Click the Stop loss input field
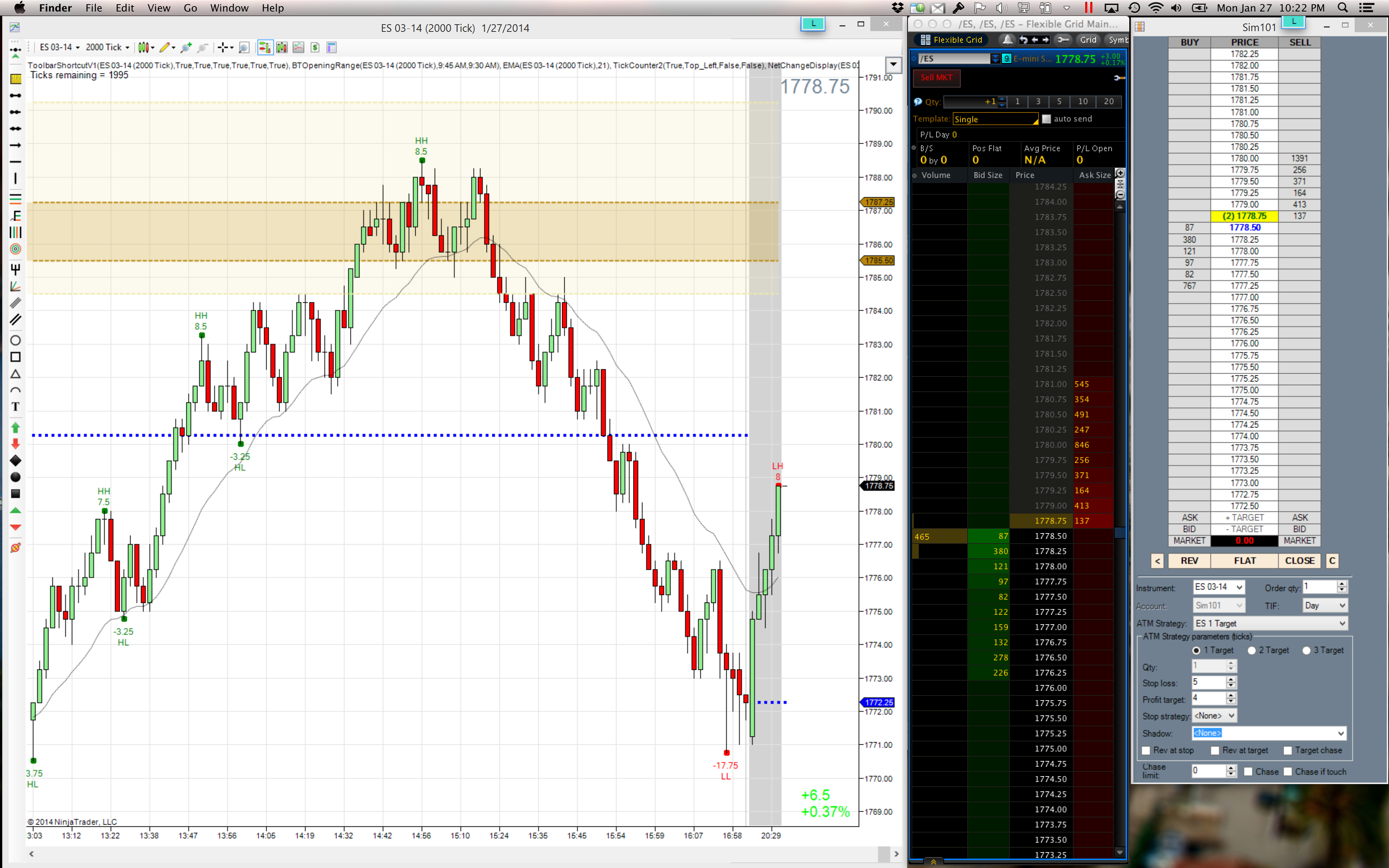This screenshot has width=1389, height=868. 1209,682
